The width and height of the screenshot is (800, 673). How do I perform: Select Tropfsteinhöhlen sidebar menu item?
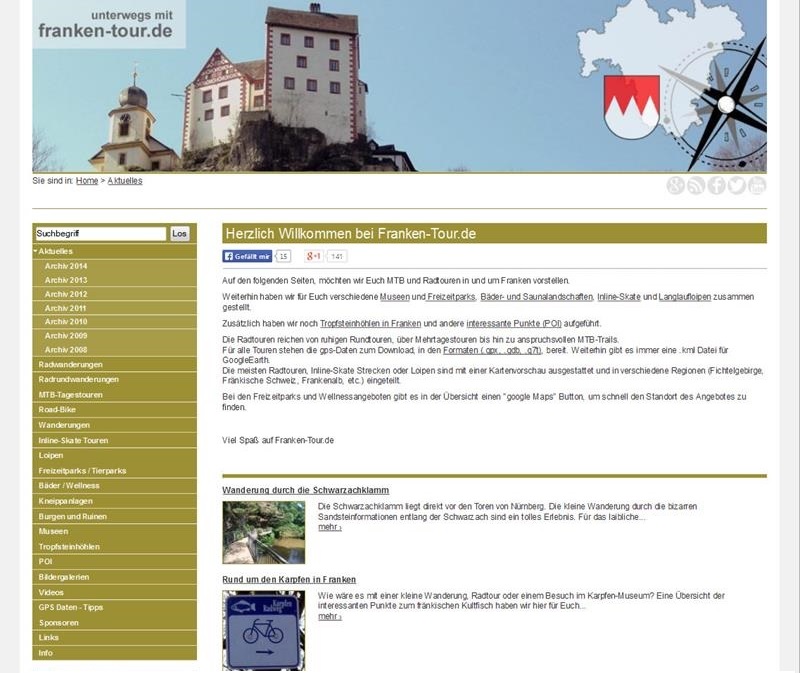(114, 546)
